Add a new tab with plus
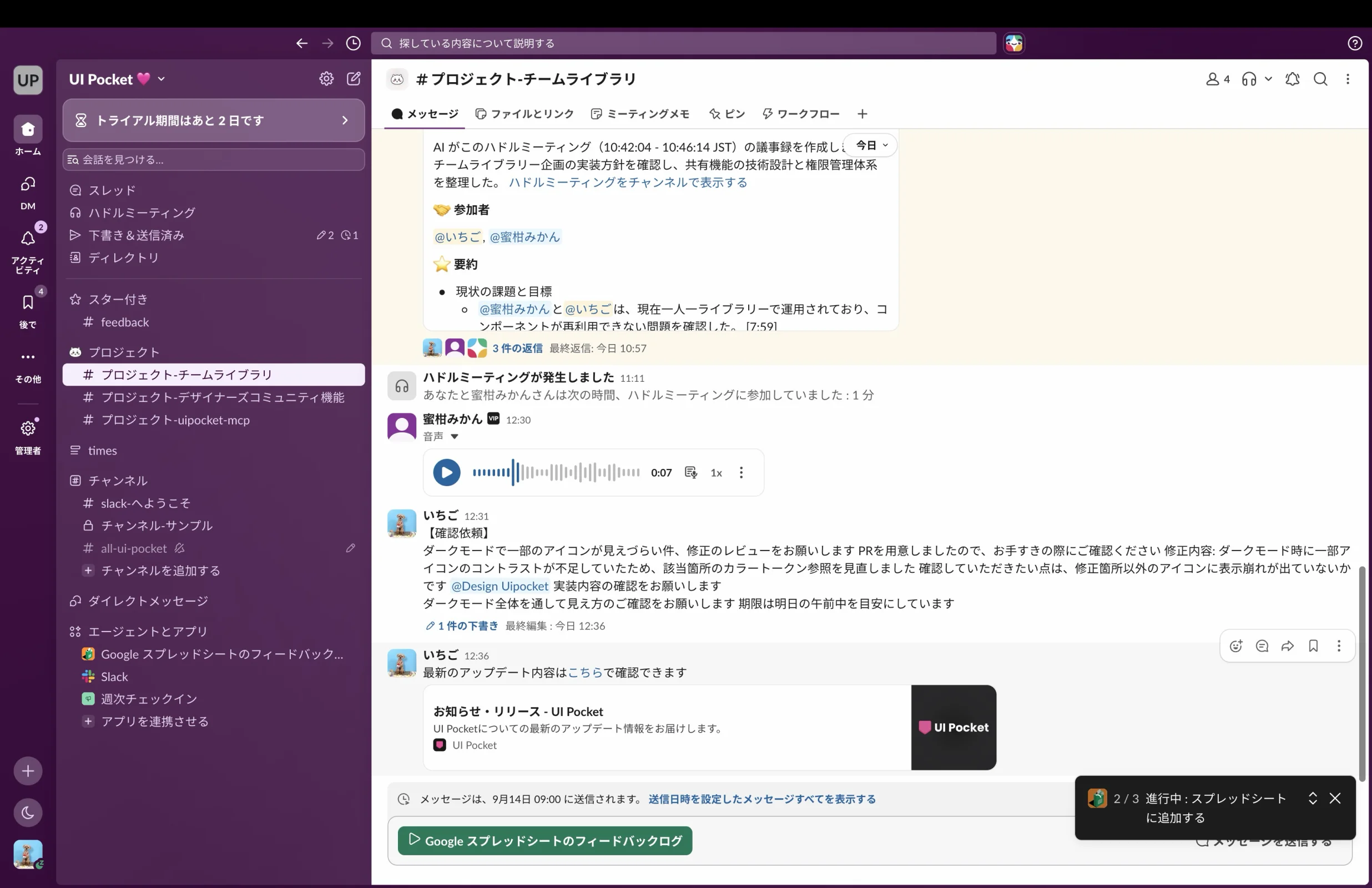The image size is (1372, 888). point(862,114)
